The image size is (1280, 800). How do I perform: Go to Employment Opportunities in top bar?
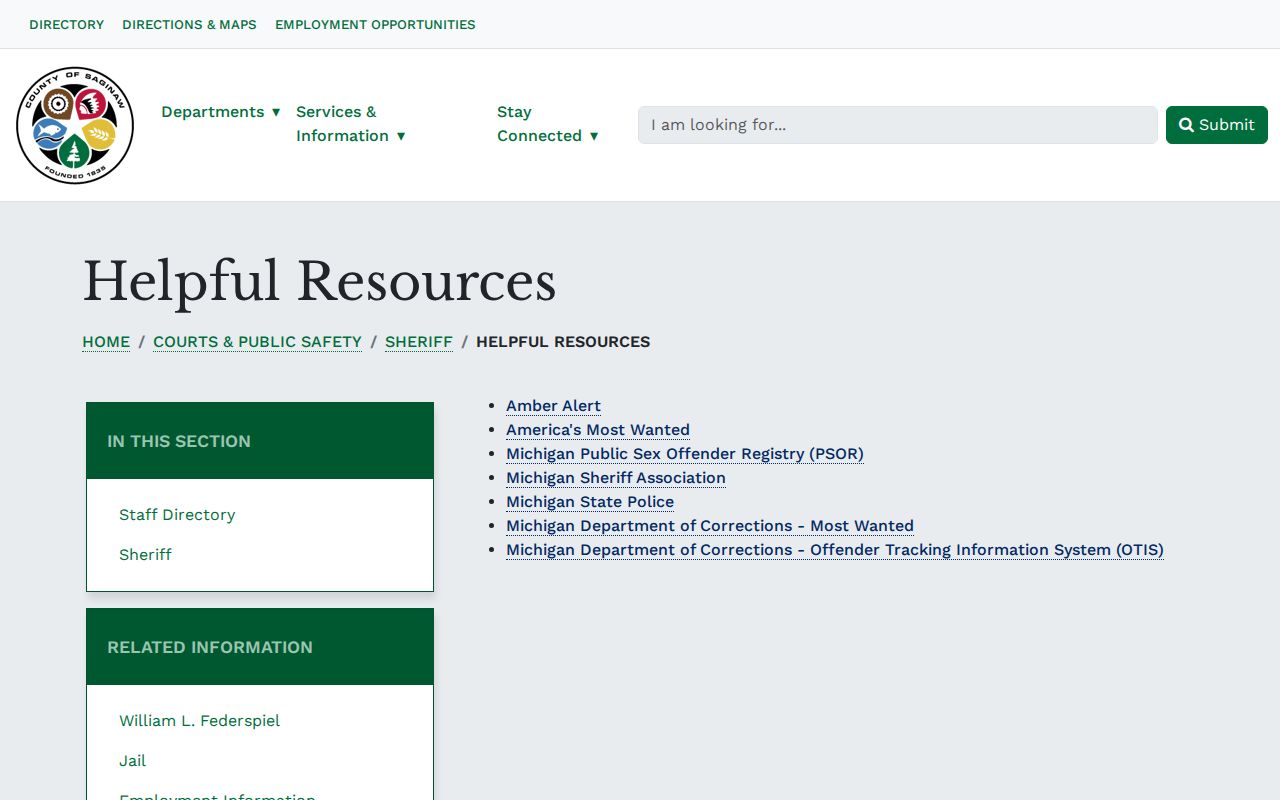click(375, 24)
